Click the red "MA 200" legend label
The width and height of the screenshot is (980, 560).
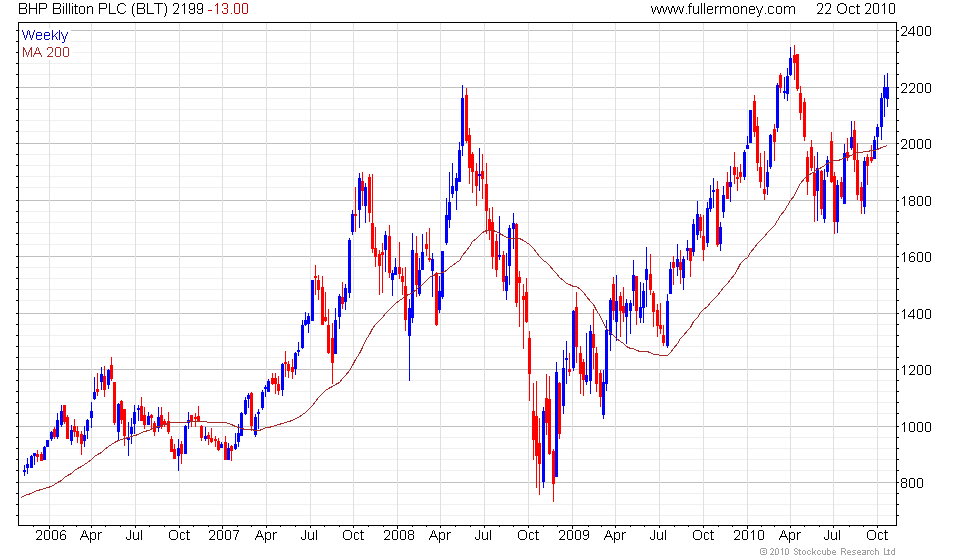[x=46, y=52]
